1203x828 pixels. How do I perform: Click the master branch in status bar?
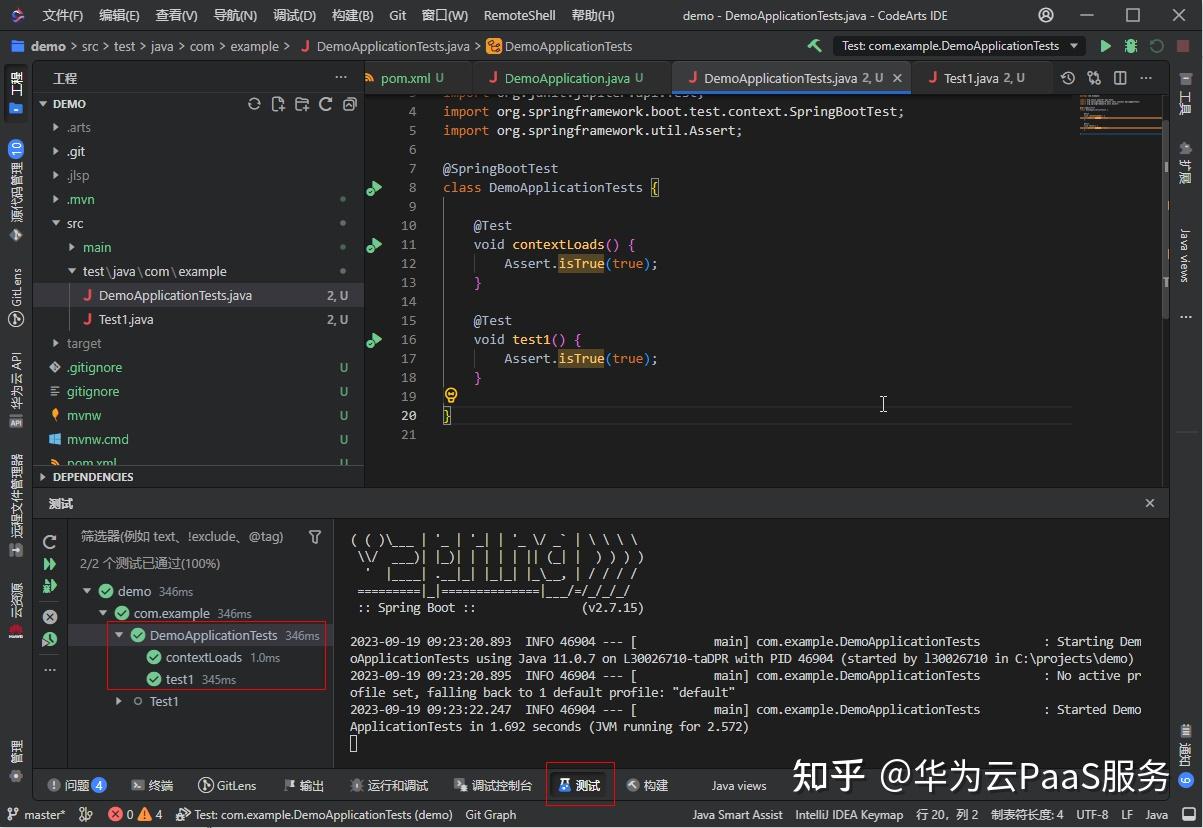click(36, 815)
